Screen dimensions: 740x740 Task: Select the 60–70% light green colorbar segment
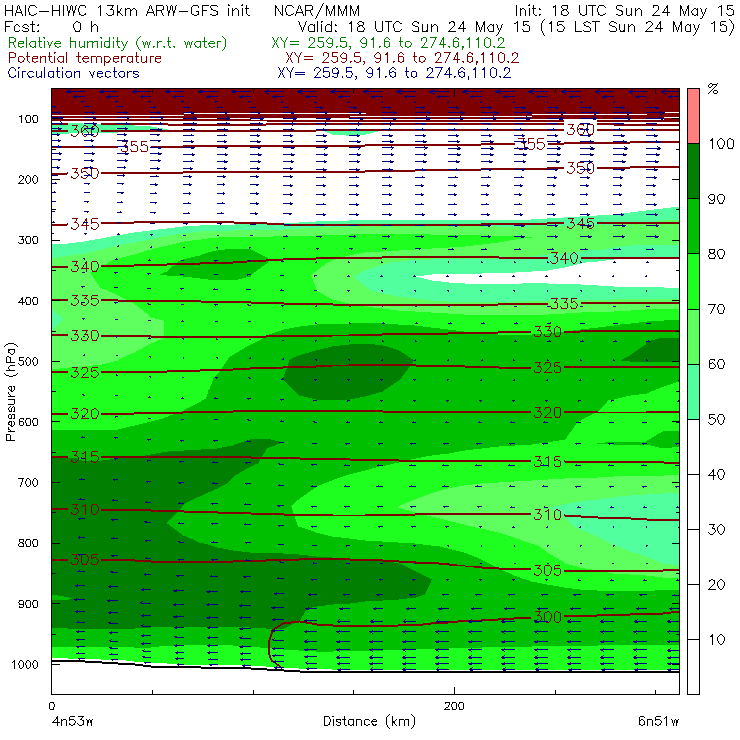tap(693, 336)
